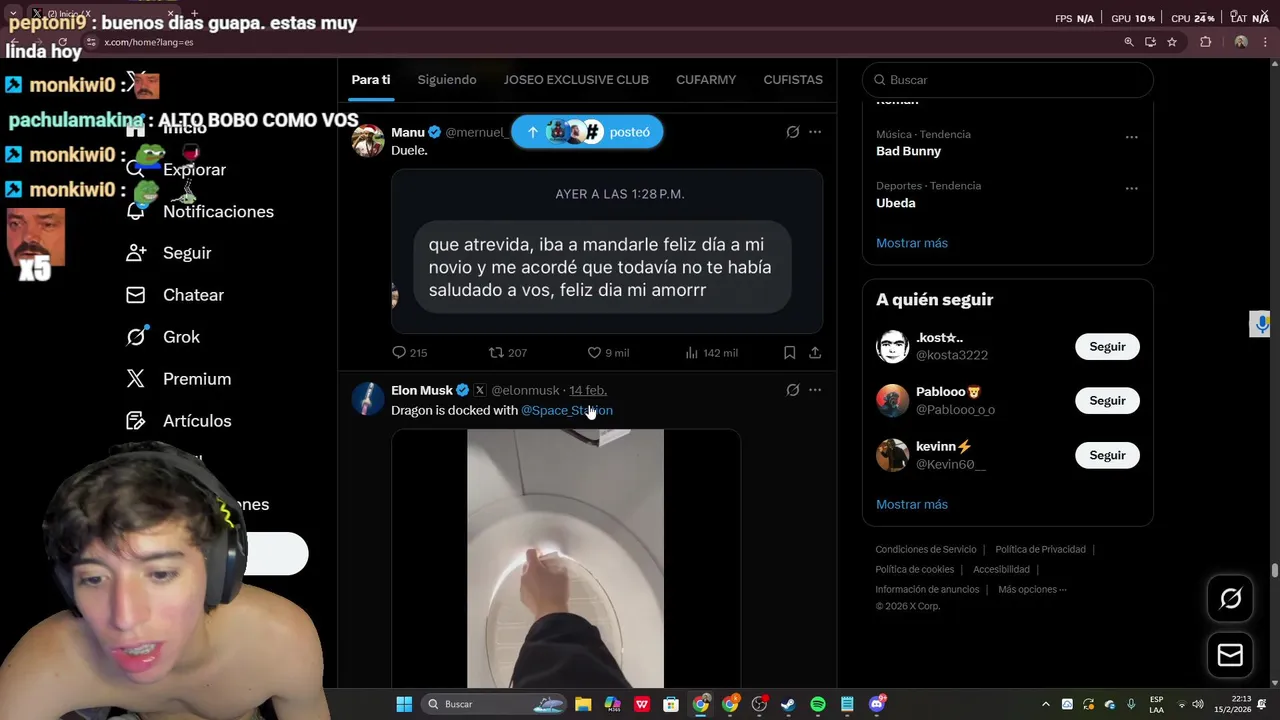Click the @Space_Station mention link
Viewport: 1280px width, 720px height.
point(567,410)
